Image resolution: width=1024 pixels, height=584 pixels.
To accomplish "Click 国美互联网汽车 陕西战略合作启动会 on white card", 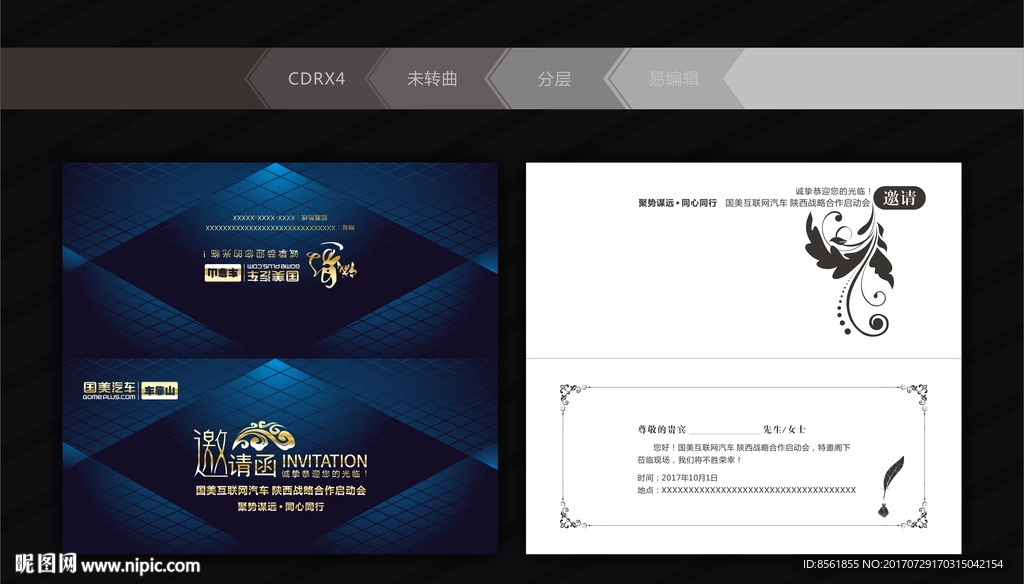I will click(797, 203).
